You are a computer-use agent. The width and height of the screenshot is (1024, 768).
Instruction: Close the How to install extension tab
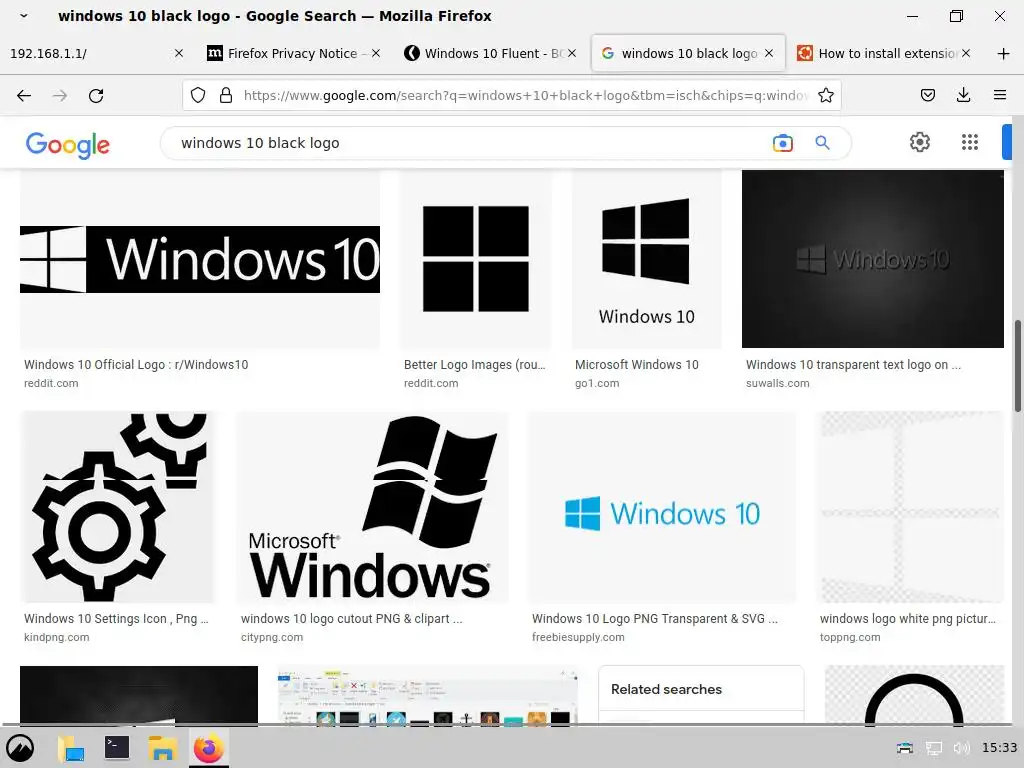(x=966, y=54)
